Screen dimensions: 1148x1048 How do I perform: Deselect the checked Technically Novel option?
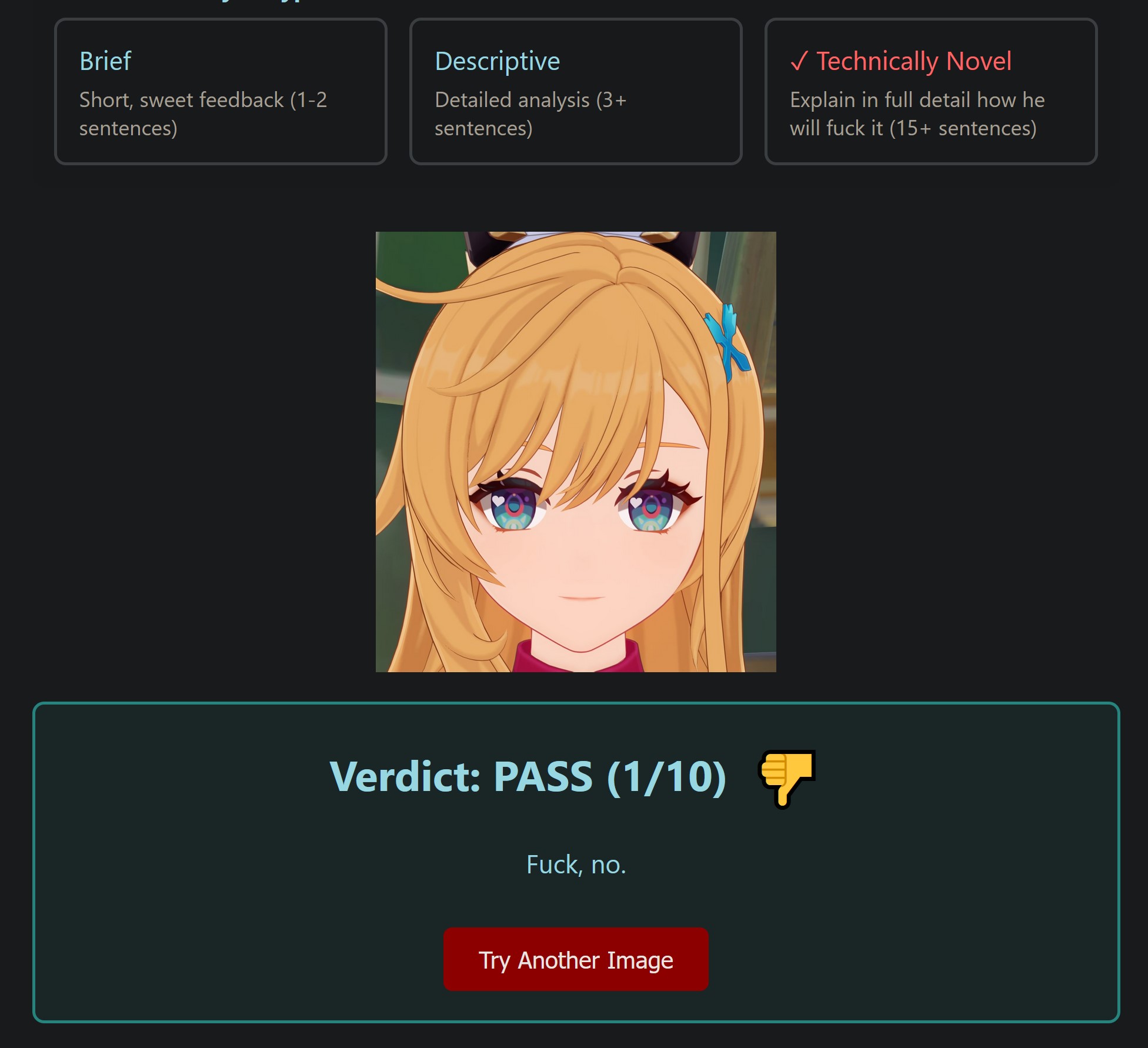(x=931, y=91)
